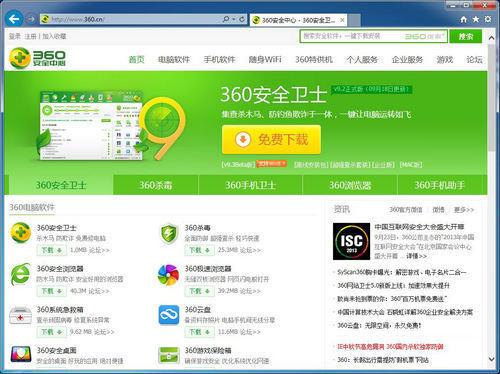The width and height of the screenshot is (500, 374).
Task: Open the address bar dropdown arrow
Action: 234,19
